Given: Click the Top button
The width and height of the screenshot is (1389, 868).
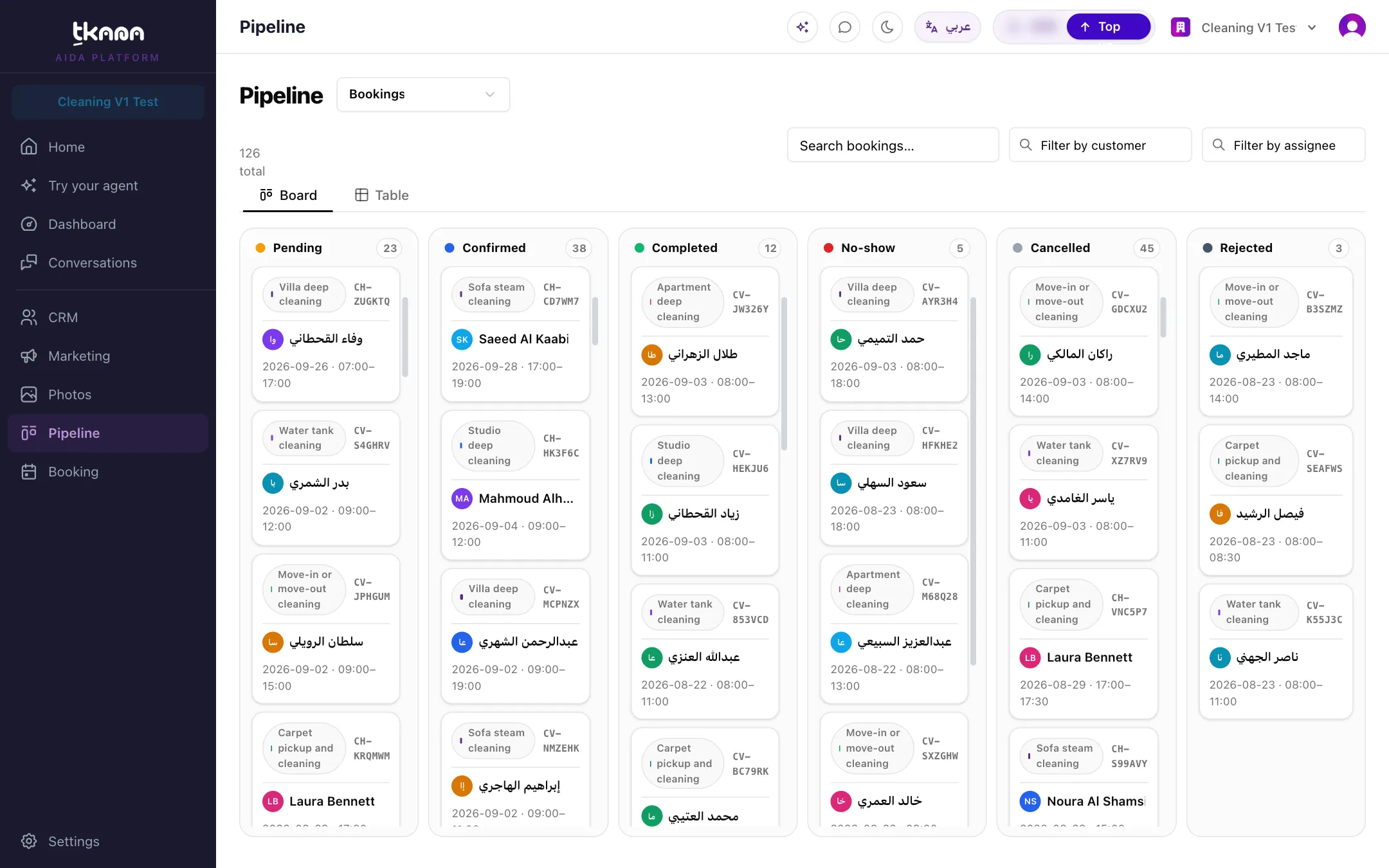Looking at the screenshot, I should [1108, 27].
